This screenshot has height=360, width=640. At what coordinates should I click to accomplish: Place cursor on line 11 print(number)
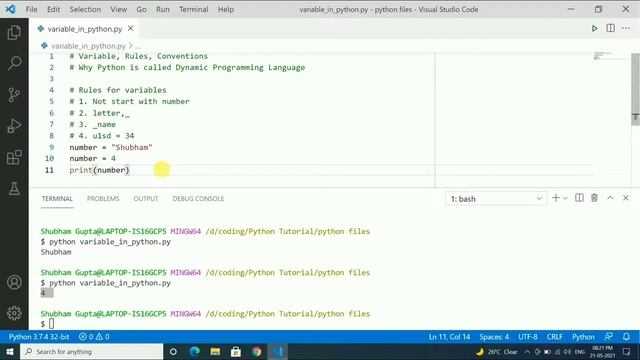click(x=99, y=170)
